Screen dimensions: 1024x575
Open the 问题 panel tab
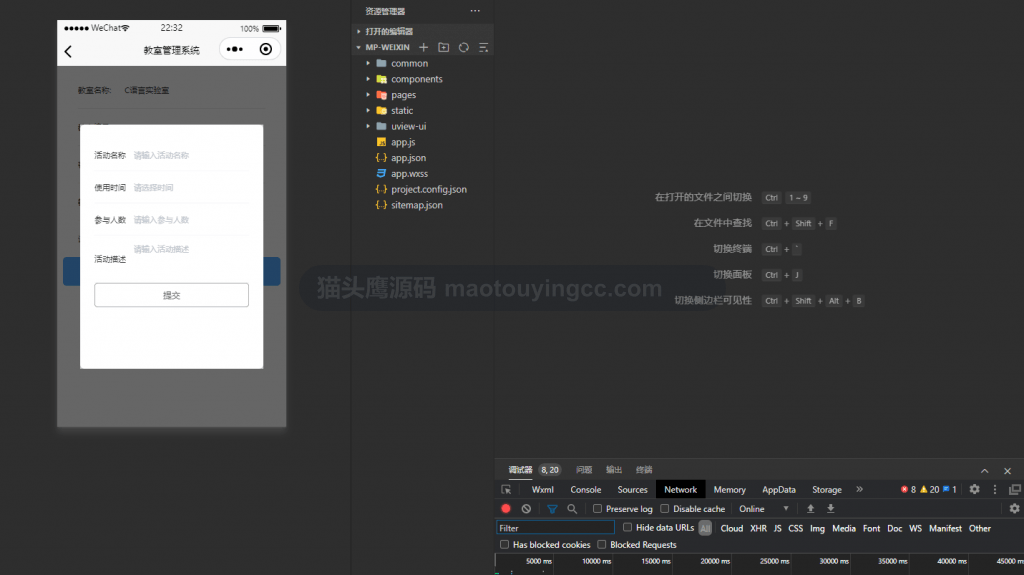584,470
